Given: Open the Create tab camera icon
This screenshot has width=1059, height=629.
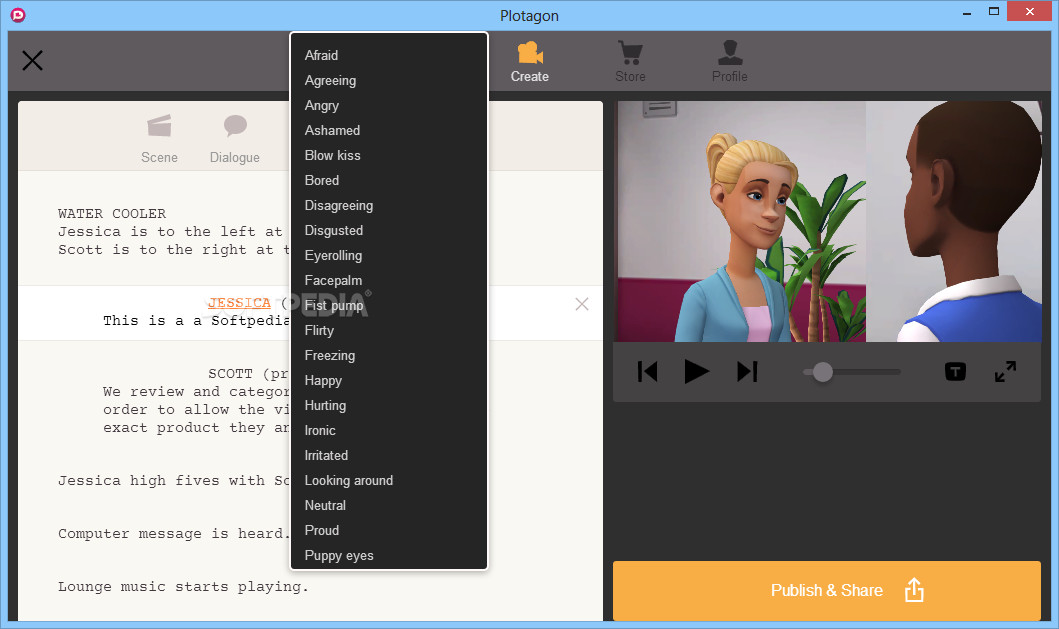Looking at the screenshot, I should click(x=530, y=53).
